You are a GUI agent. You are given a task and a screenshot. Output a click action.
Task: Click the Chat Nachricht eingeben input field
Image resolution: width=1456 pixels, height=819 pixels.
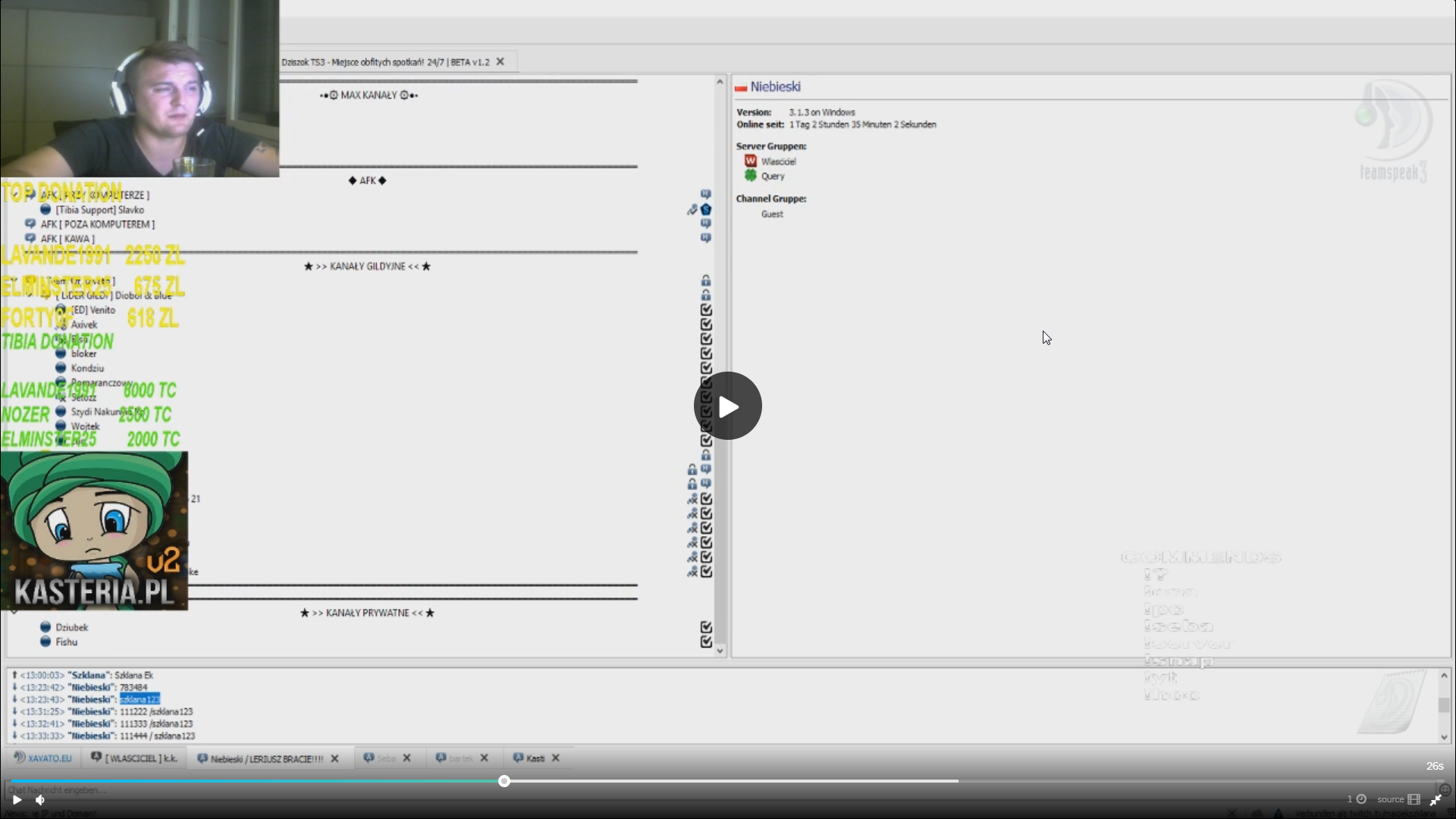pyautogui.click(x=720, y=789)
